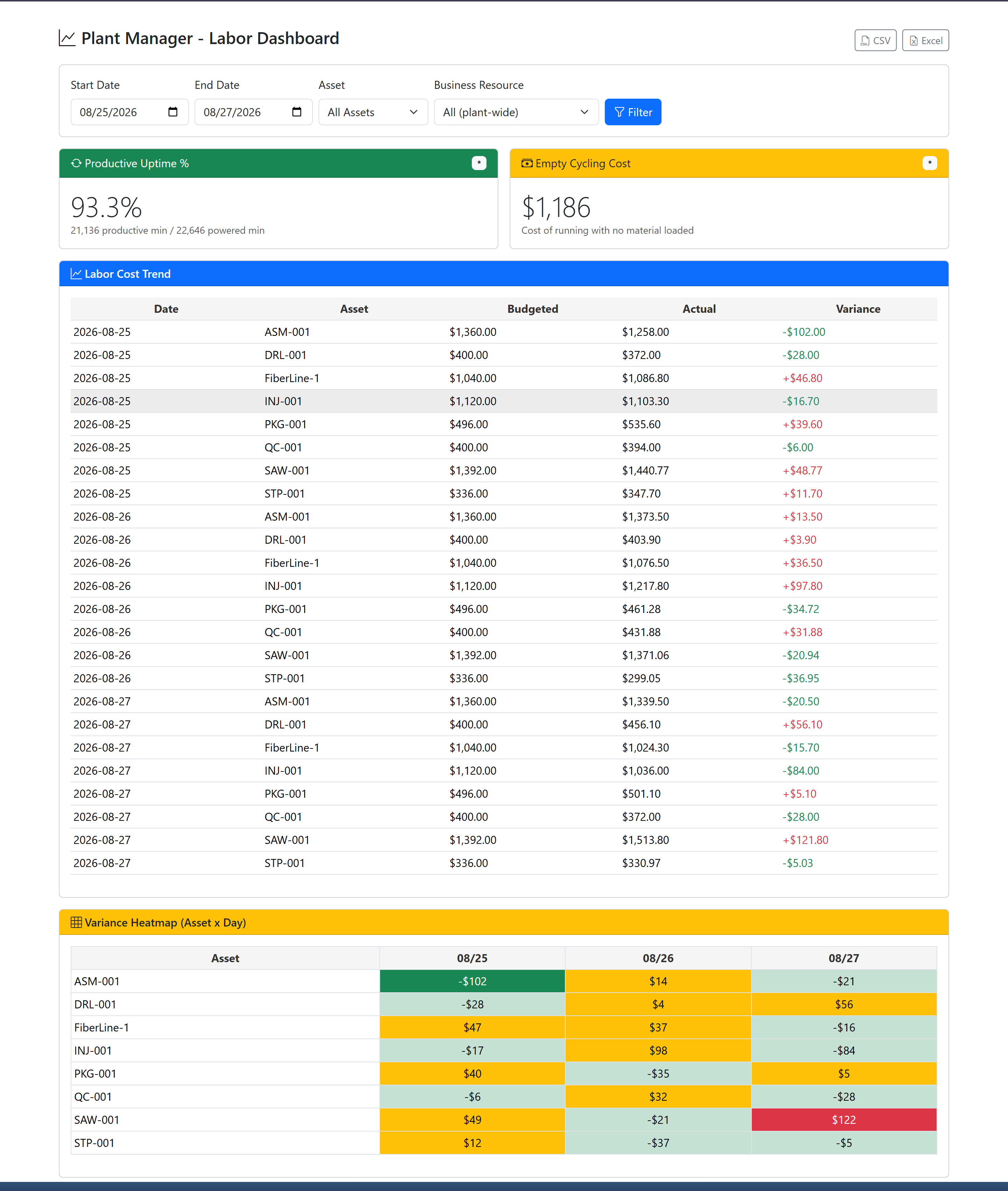Screen dimensions: 1008x1191
Task: Click the Date column header
Action: click(166, 309)
